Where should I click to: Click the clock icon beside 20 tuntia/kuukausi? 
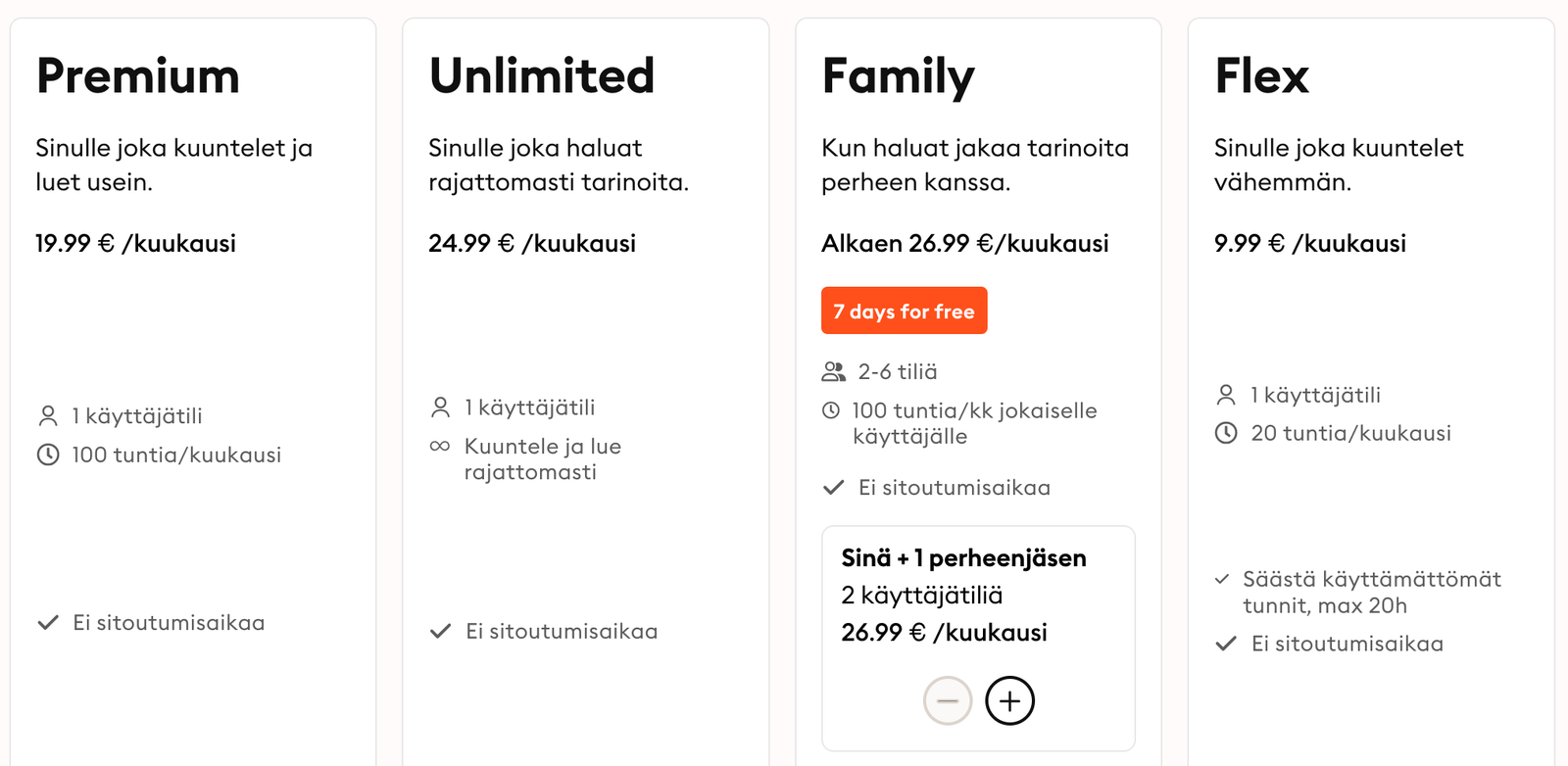pyautogui.click(x=1226, y=433)
